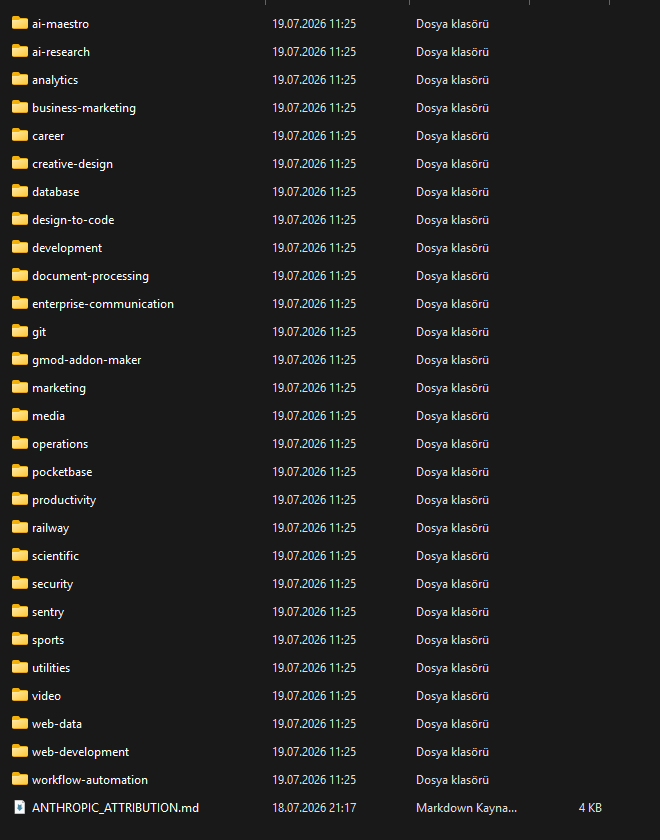Select the gmod-addon-maker folder name
Screen dimensions: 660x840
click(x=87, y=360)
